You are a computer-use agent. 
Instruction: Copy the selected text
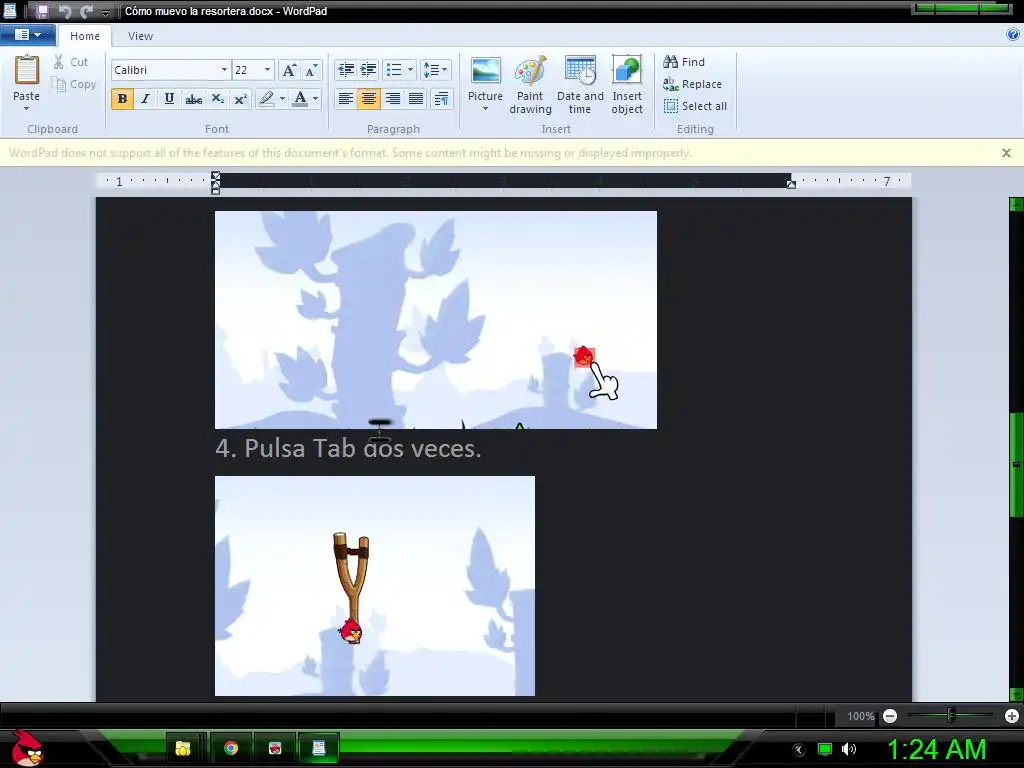click(x=73, y=84)
